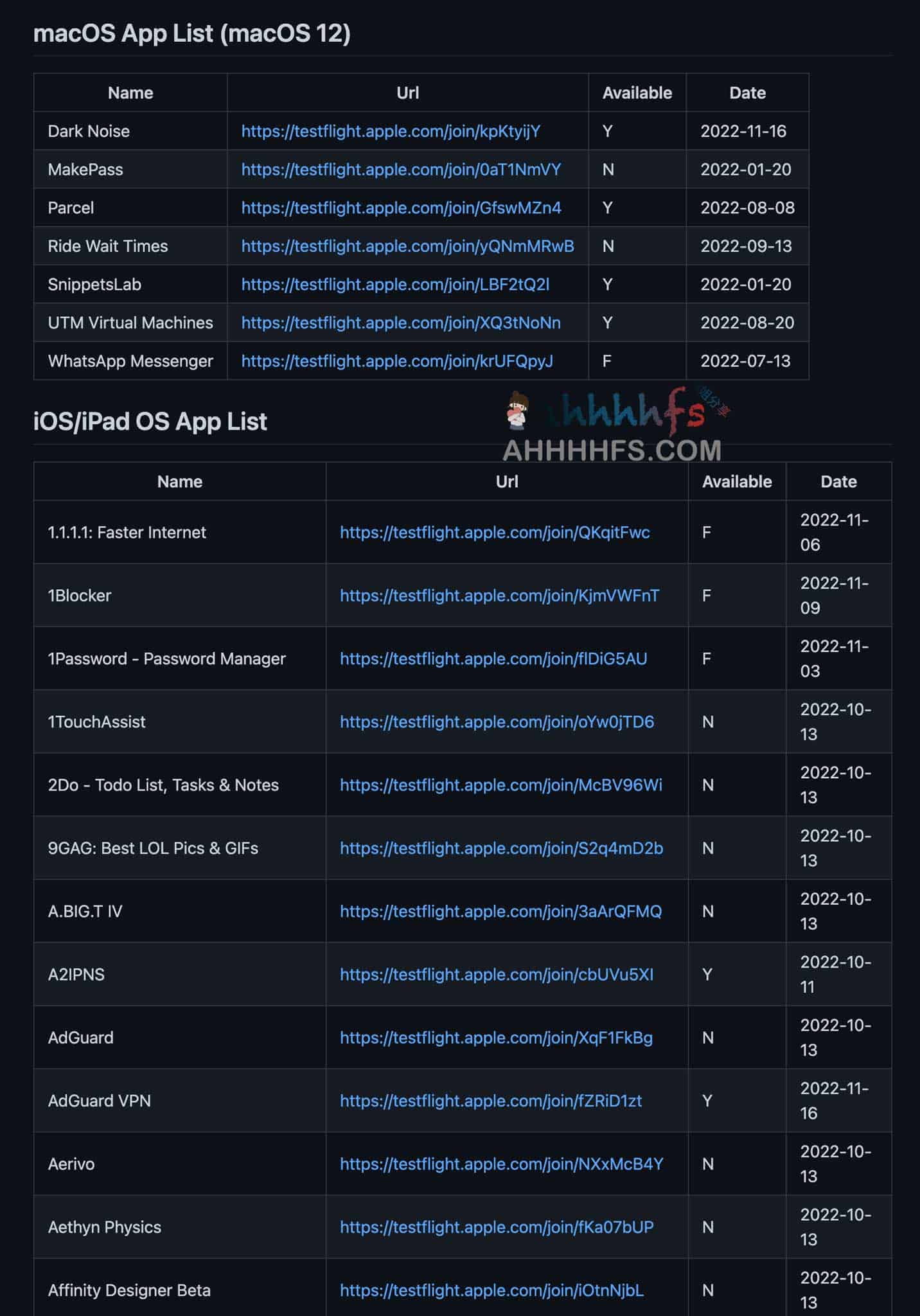Select '2Do - Todo List, Tasks & Notes'
920x1316 pixels.
(x=163, y=785)
